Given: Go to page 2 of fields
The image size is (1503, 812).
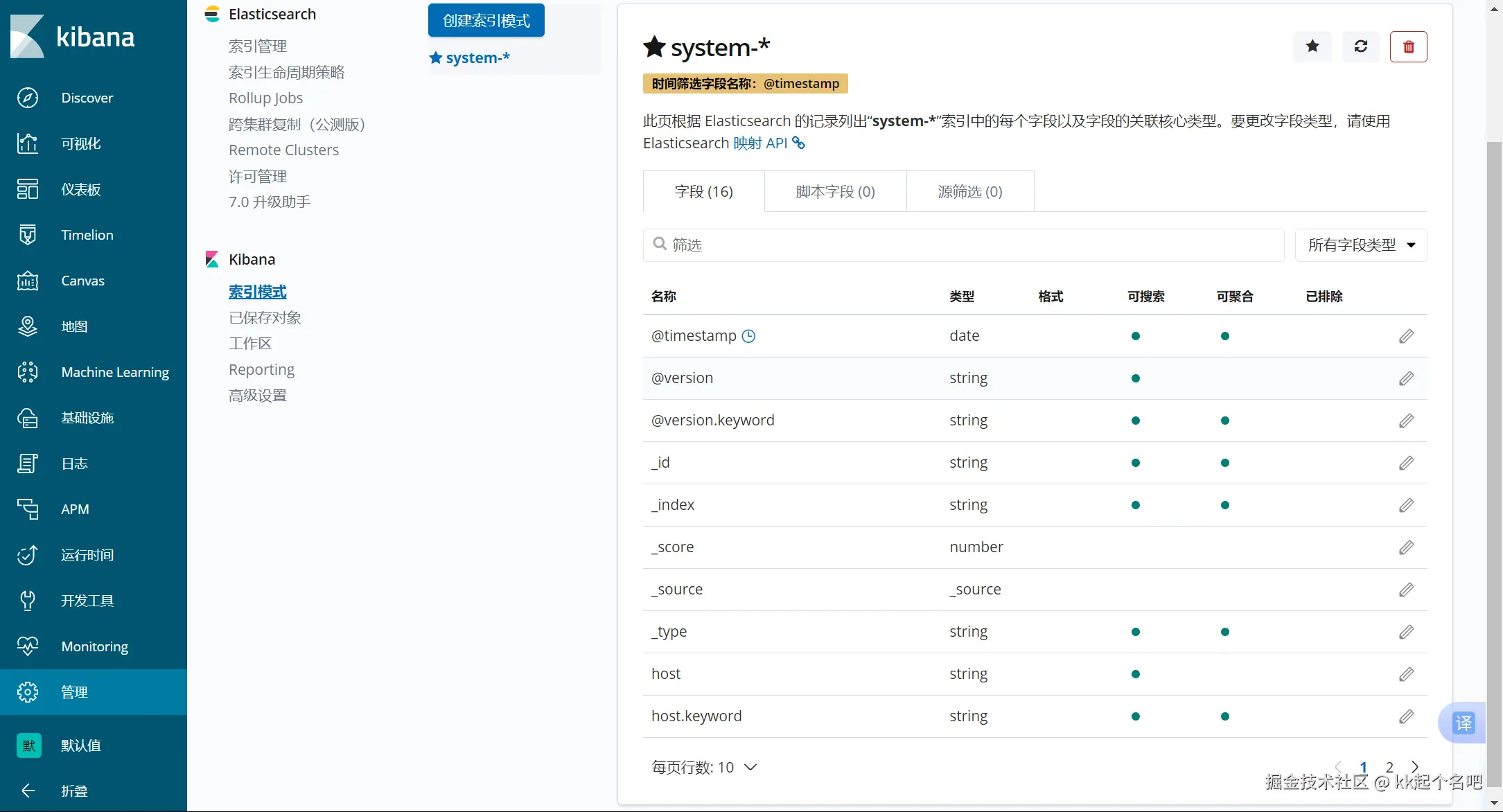Looking at the screenshot, I should click(x=1389, y=766).
